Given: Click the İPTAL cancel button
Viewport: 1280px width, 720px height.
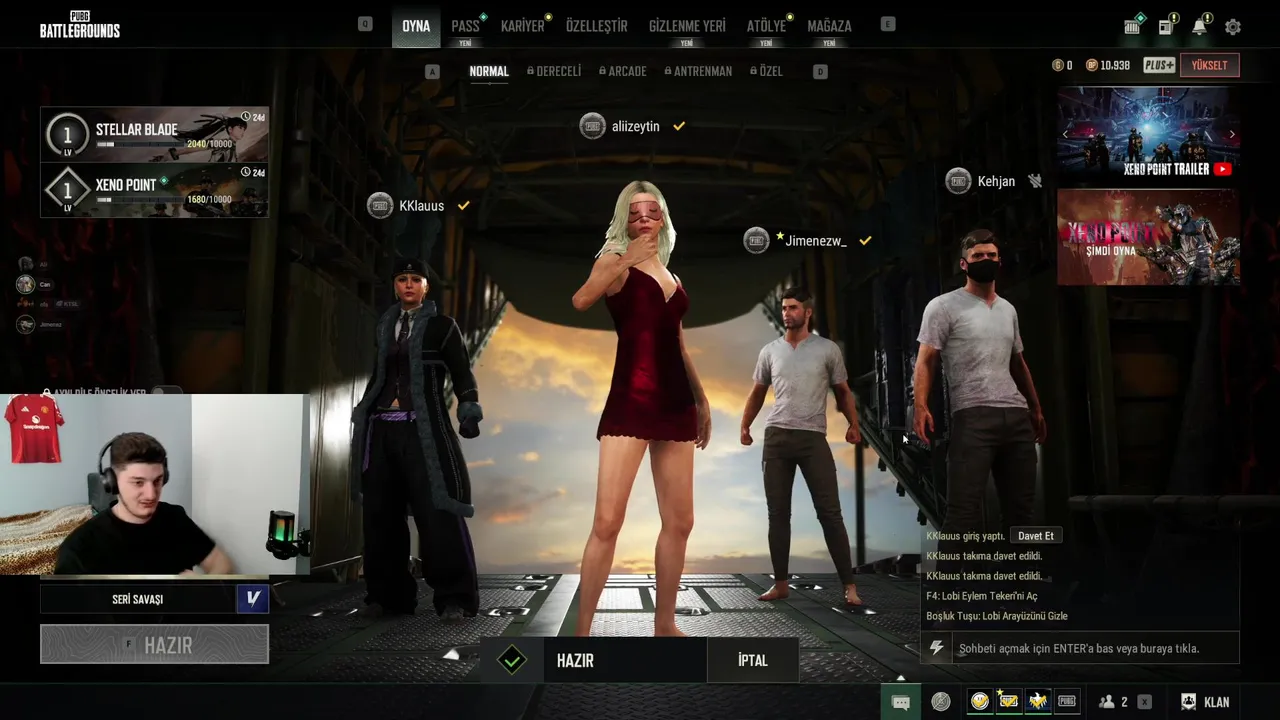Looking at the screenshot, I should (753, 660).
